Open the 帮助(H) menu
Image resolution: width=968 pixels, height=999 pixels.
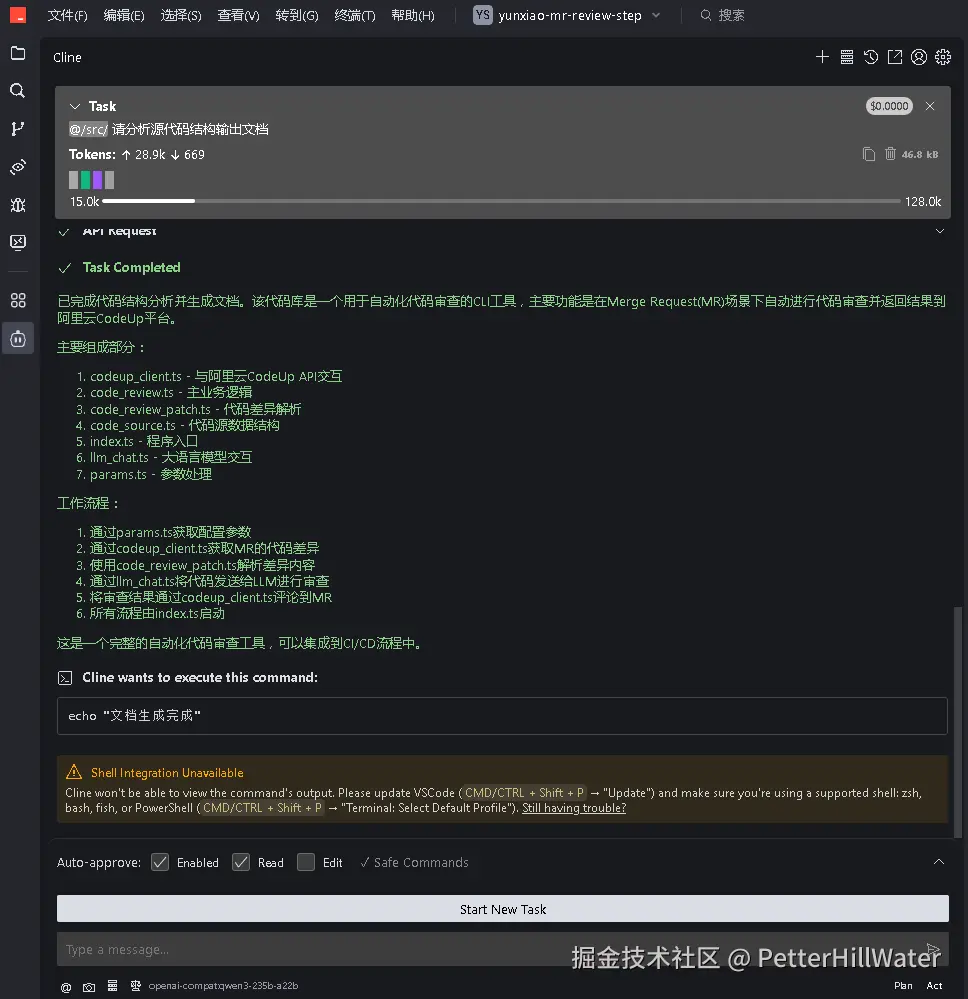413,15
